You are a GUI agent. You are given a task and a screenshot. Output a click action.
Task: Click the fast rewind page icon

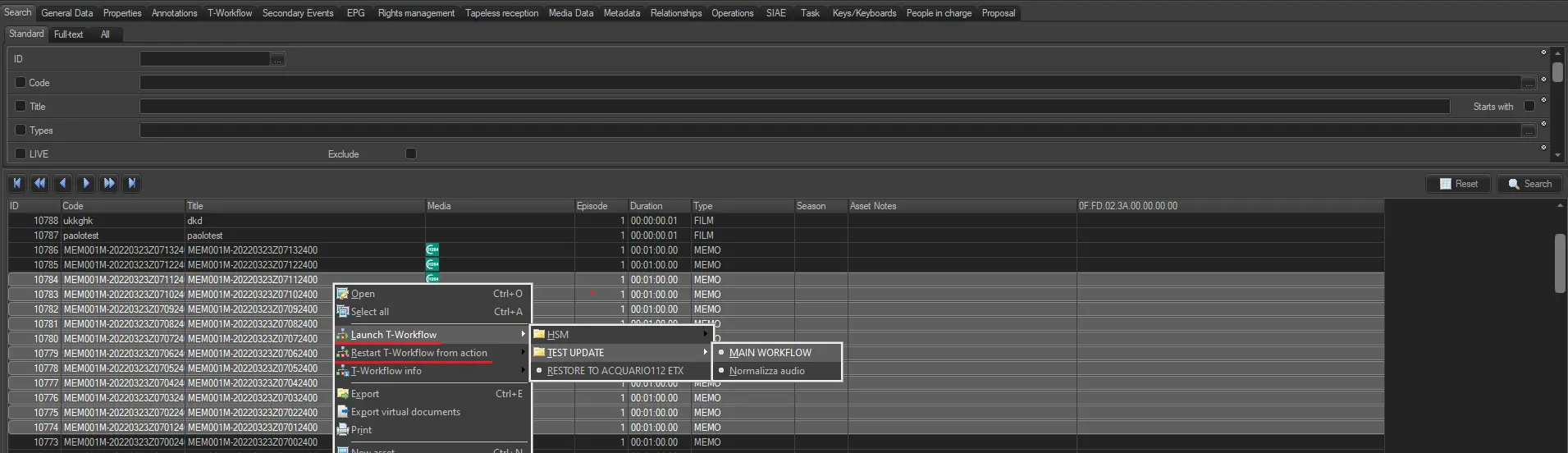point(39,183)
